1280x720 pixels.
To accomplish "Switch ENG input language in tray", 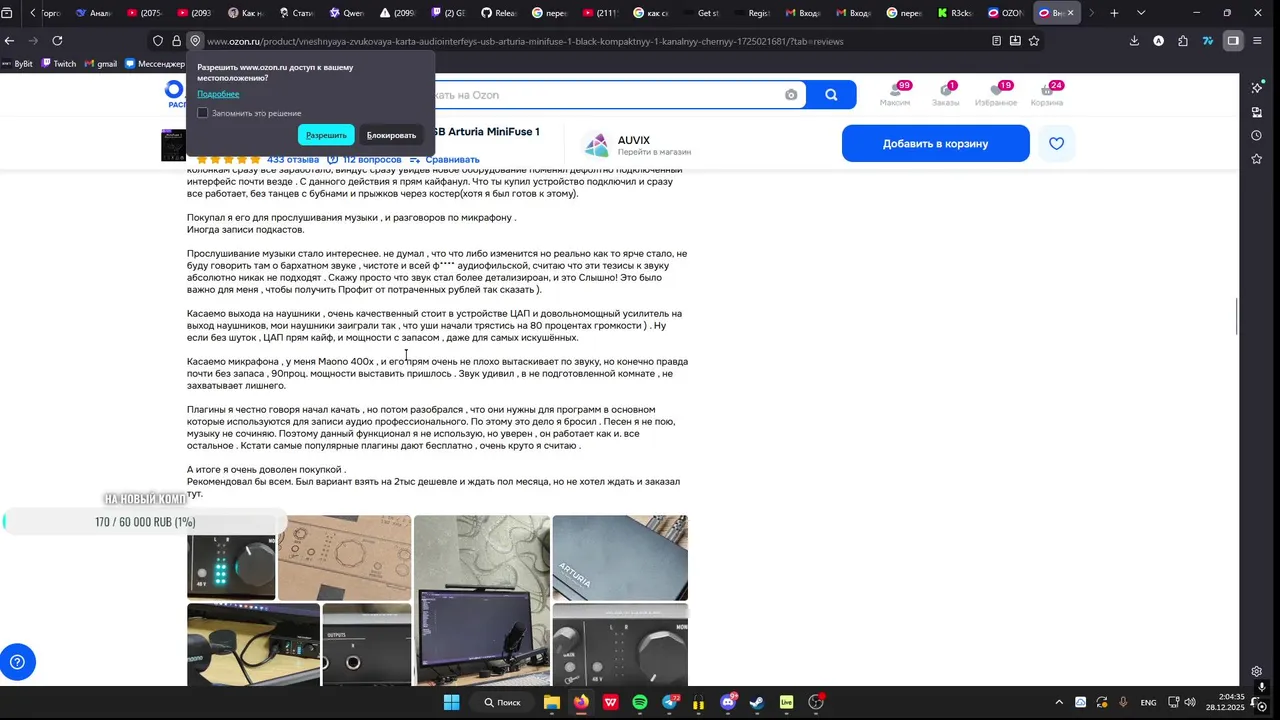I will (1148, 702).
